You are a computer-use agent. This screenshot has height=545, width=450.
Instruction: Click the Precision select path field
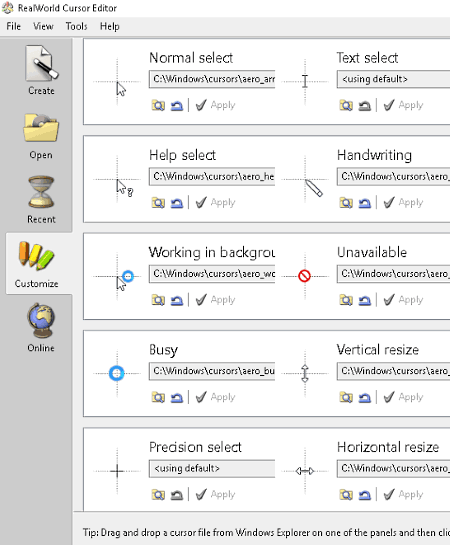[212, 469]
